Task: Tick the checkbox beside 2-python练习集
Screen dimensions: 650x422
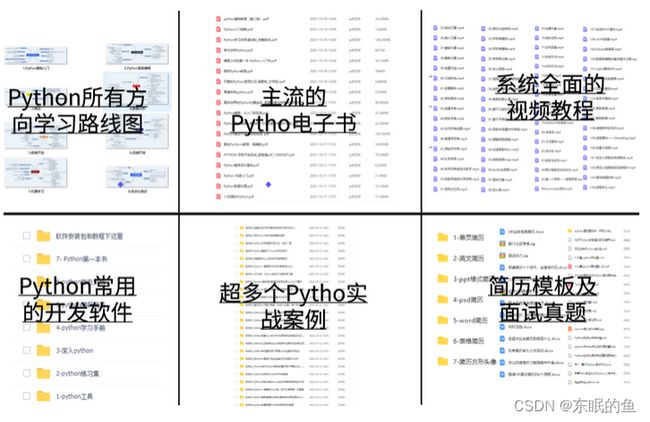Action: pos(27,373)
